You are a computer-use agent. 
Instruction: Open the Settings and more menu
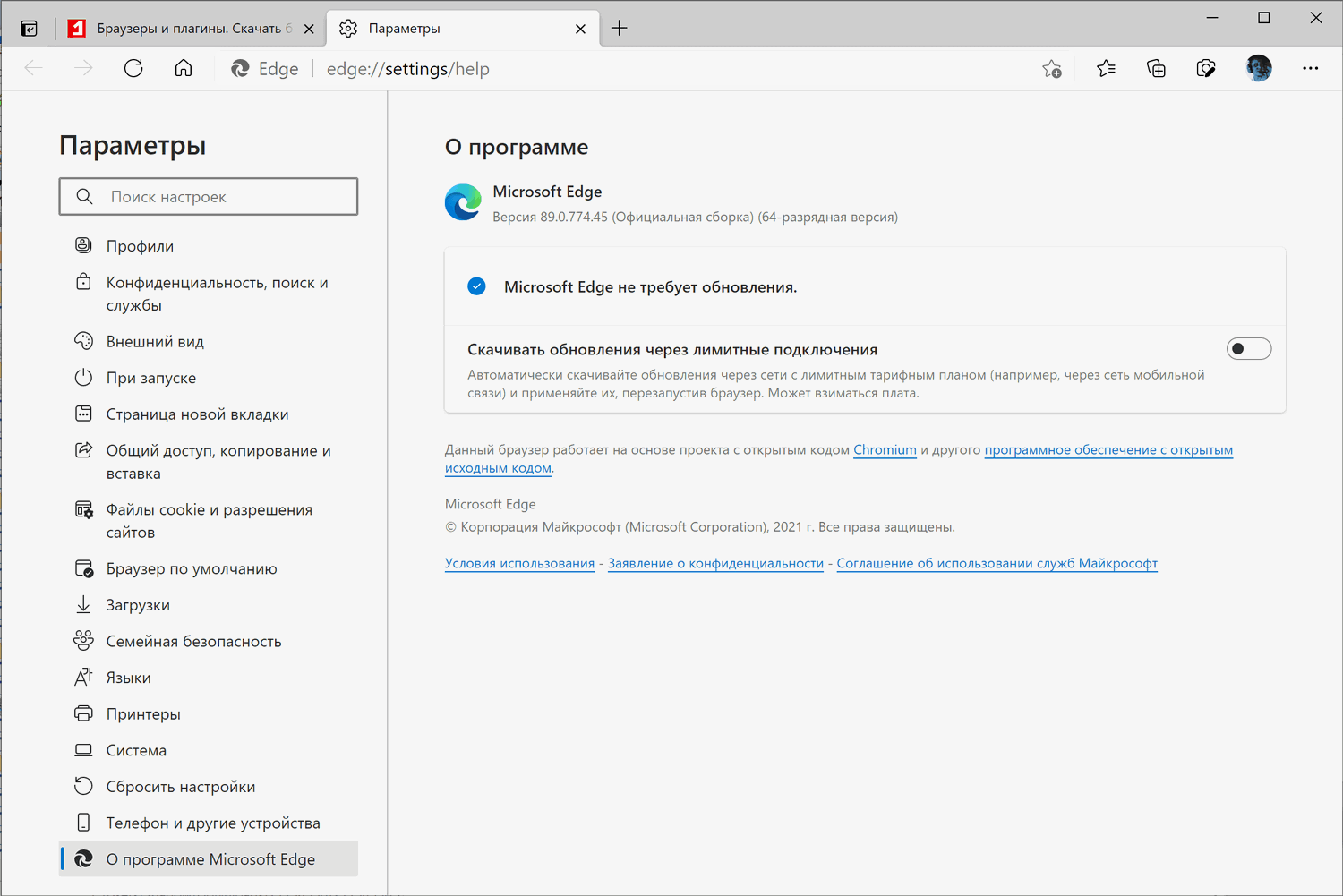click(x=1311, y=68)
